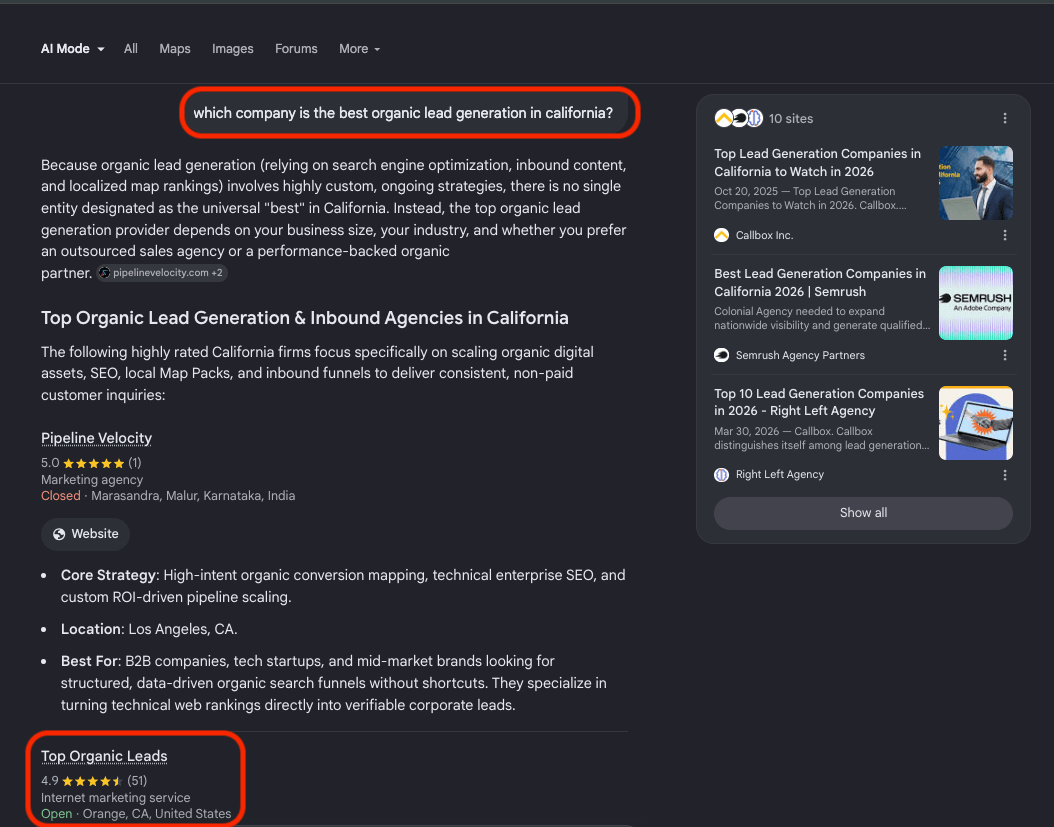This screenshot has width=1054, height=827.
Task: Click the 'Marketing agency' category text
Action: pos(92,480)
